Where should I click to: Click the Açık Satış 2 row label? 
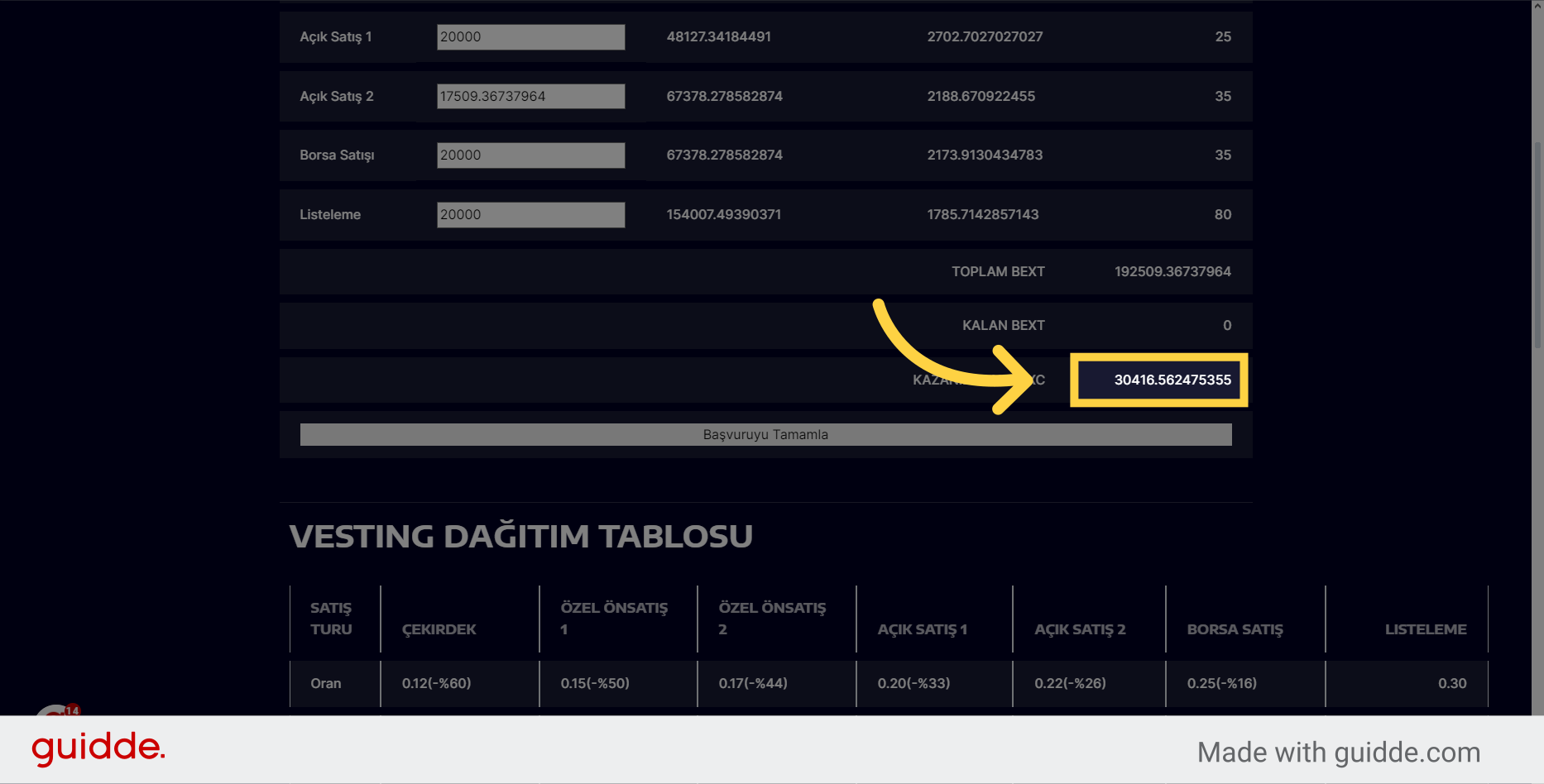click(337, 96)
